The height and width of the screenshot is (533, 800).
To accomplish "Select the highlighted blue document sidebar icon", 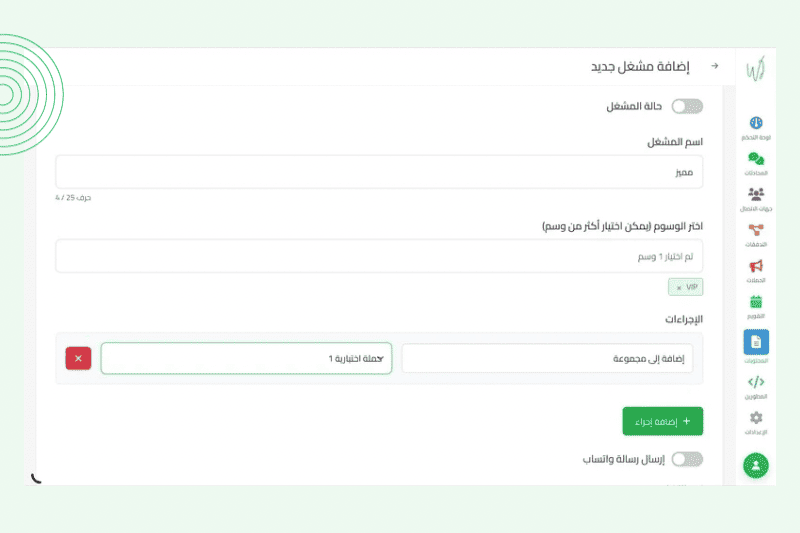I will tap(756, 342).
